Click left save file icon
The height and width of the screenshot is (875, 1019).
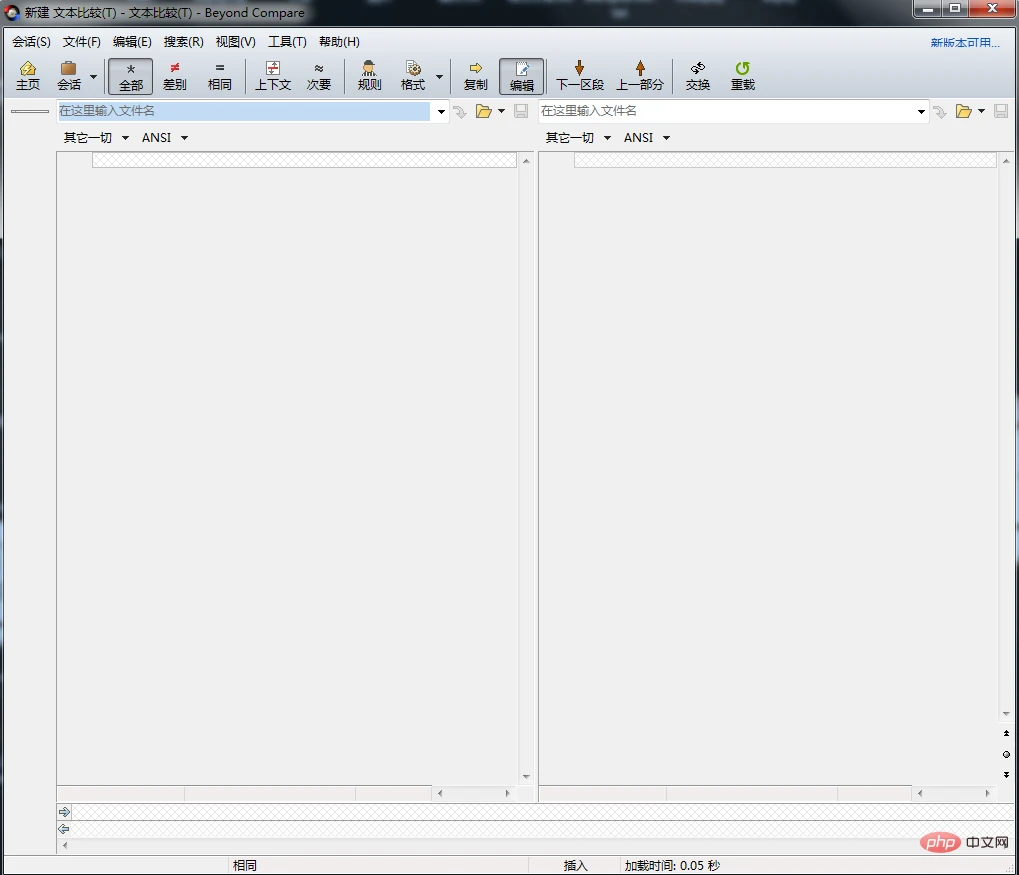[521, 111]
